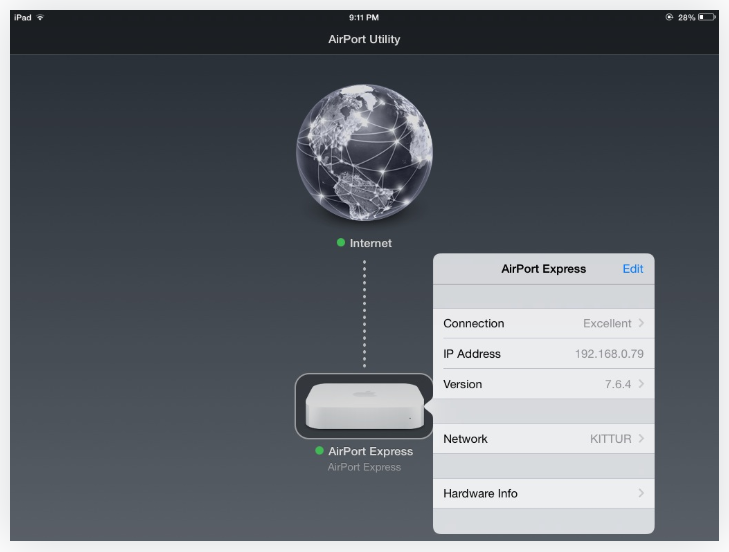Tap the IP Address row
Viewport: 729px width, 552px height.
(543, 353)
